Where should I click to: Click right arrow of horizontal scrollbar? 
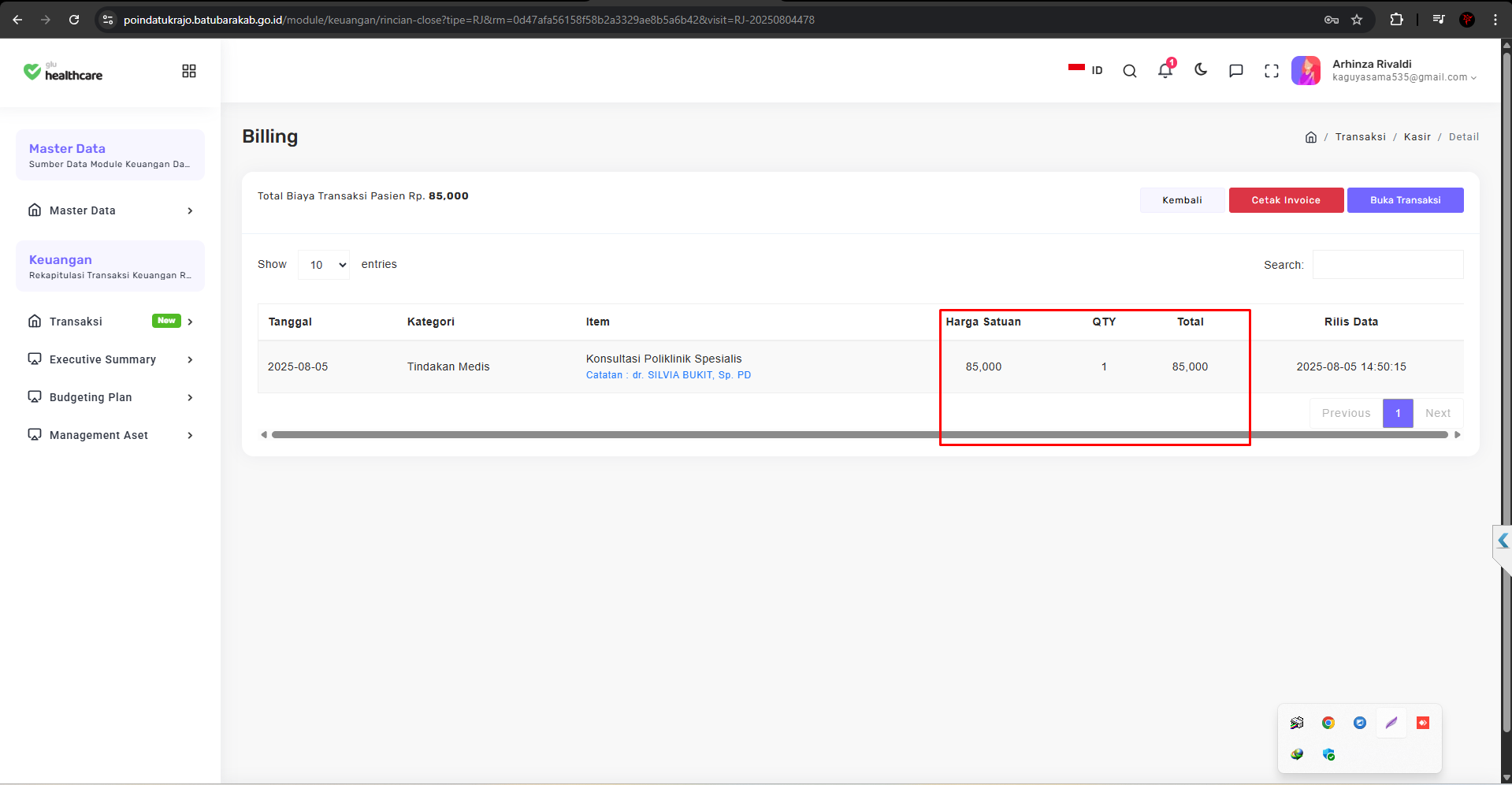[x=1458, y=435]
